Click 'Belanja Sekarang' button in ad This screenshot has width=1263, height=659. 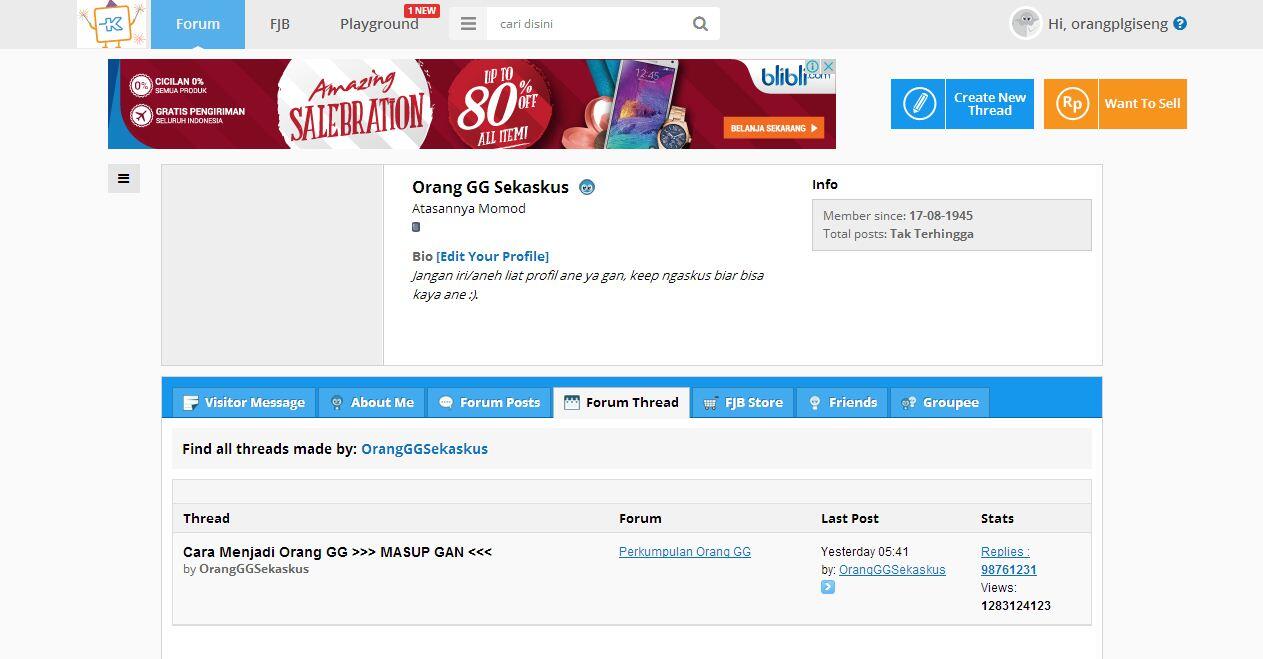(x=774, y=128)
